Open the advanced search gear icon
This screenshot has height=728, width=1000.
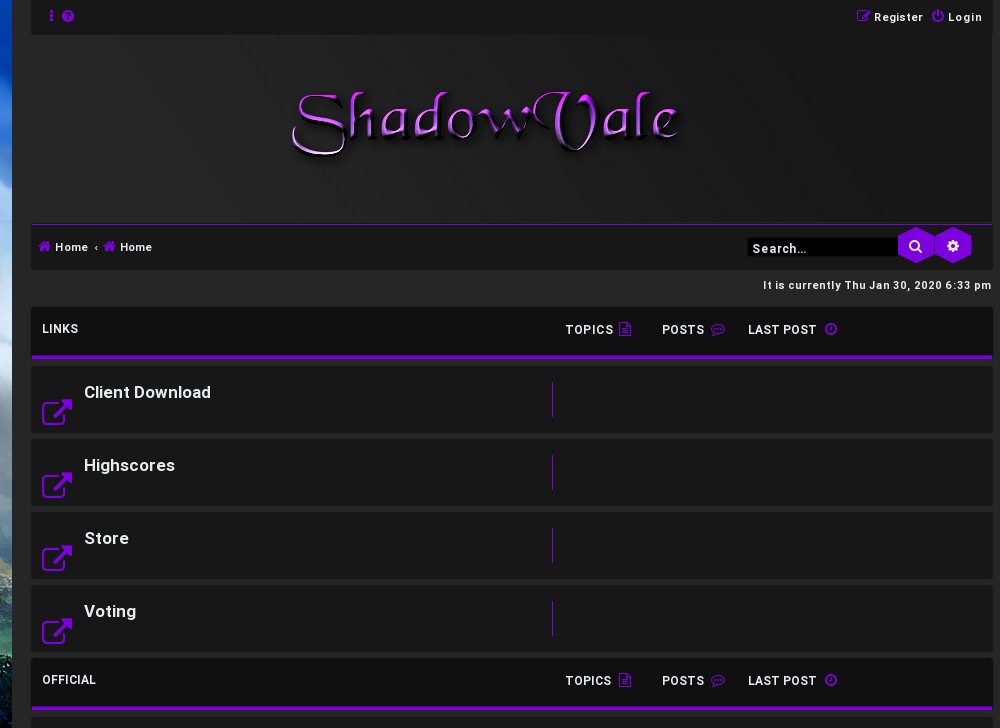(x=953, y=245)
